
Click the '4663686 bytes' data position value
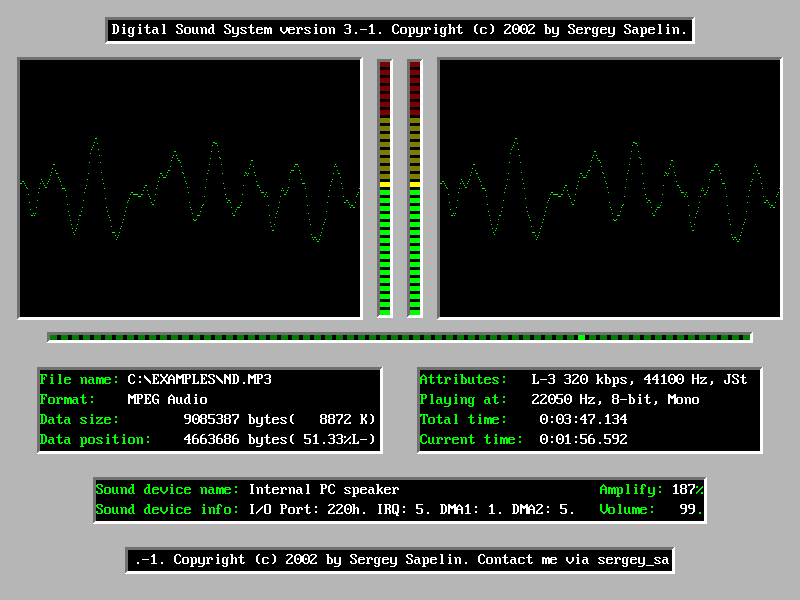pos(239,439)
